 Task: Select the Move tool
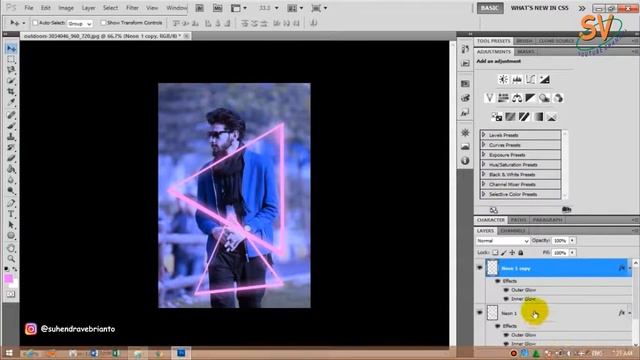pos(11,49)
